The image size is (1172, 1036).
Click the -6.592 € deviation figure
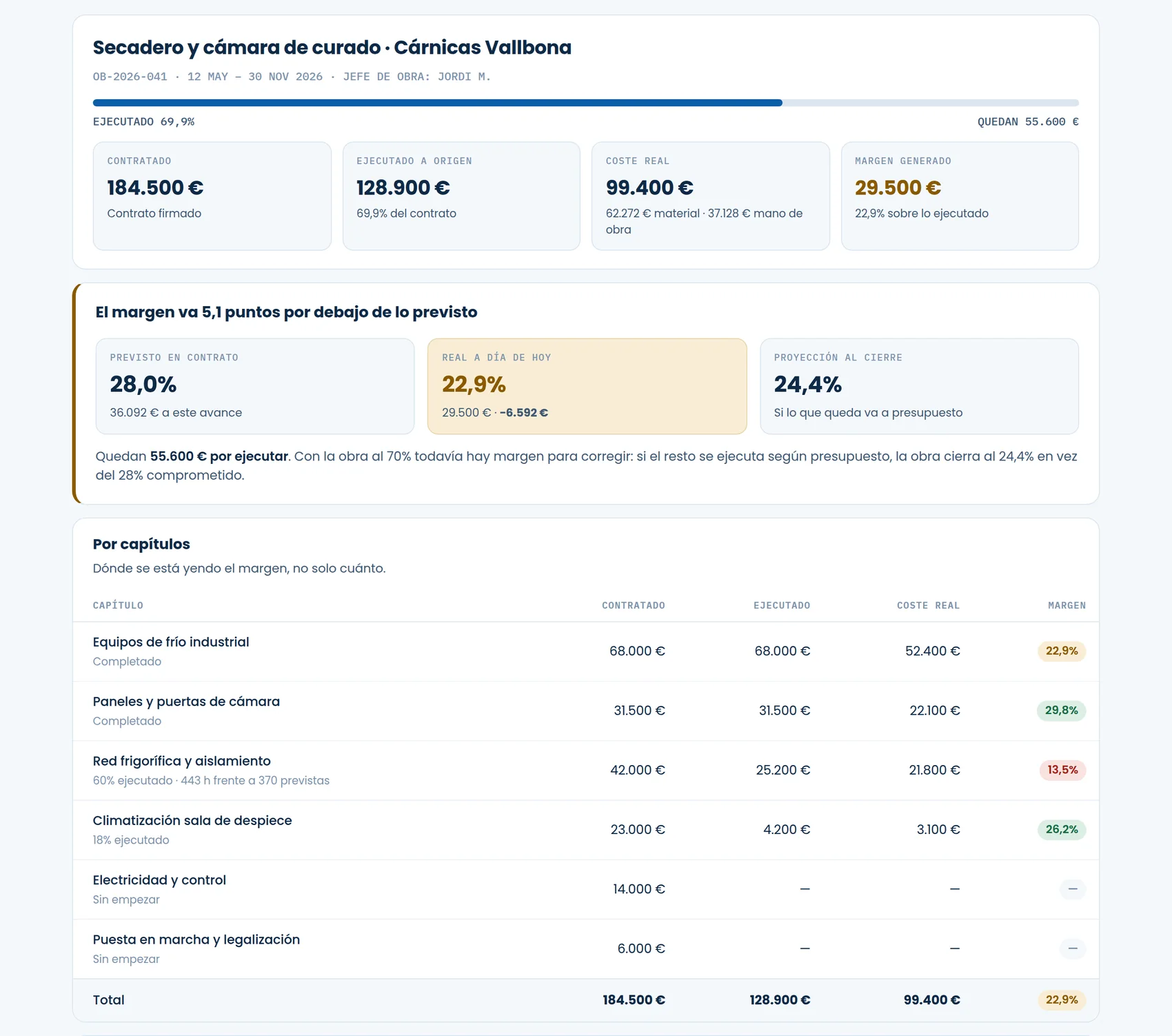(x=524, y=413)
